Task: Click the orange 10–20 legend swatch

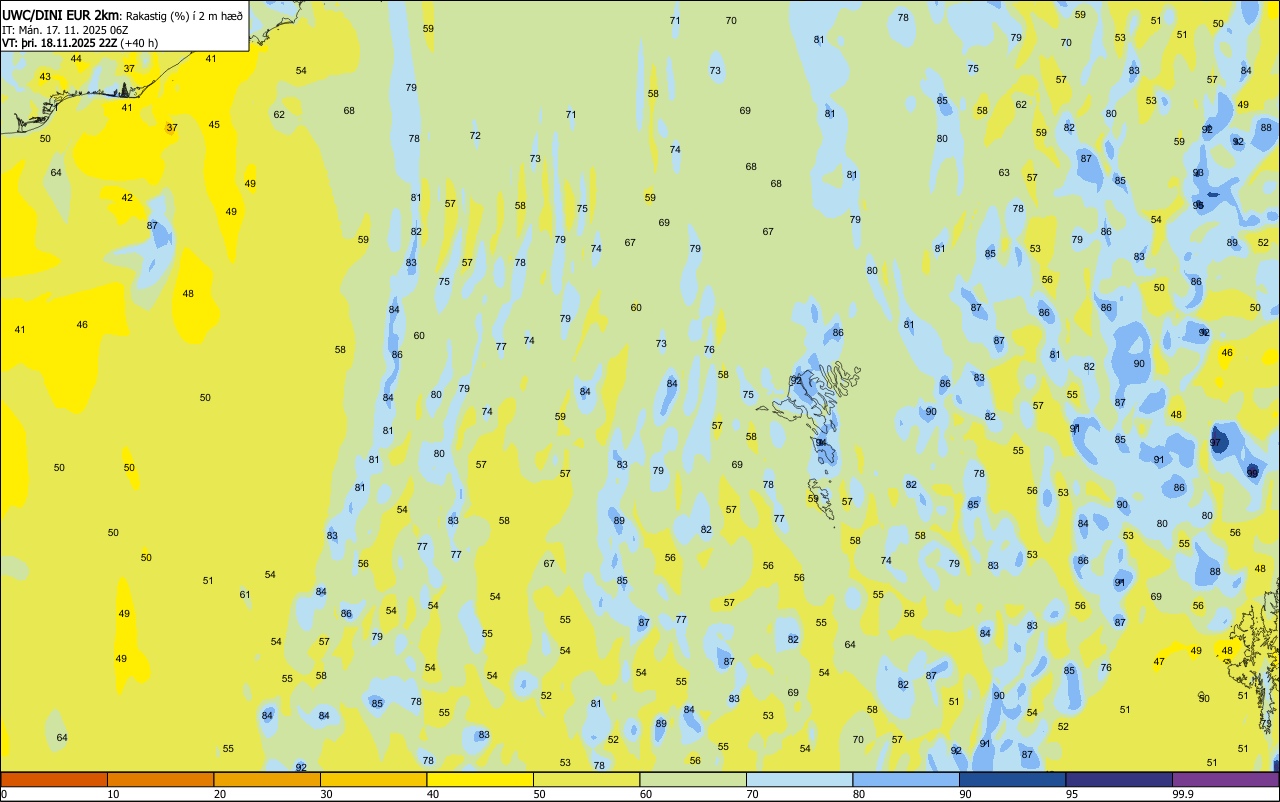Action: coord(160,779)
